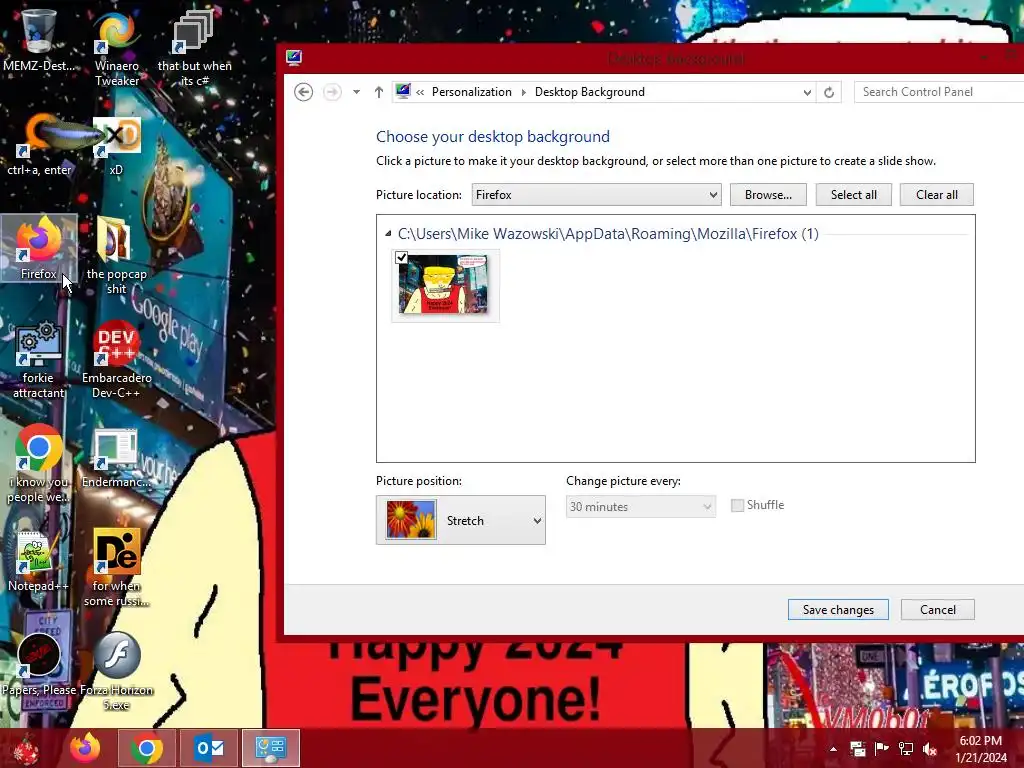Click the Control Panel window title icon
This screenshot has width=1024, height=768.
(294, 58)
